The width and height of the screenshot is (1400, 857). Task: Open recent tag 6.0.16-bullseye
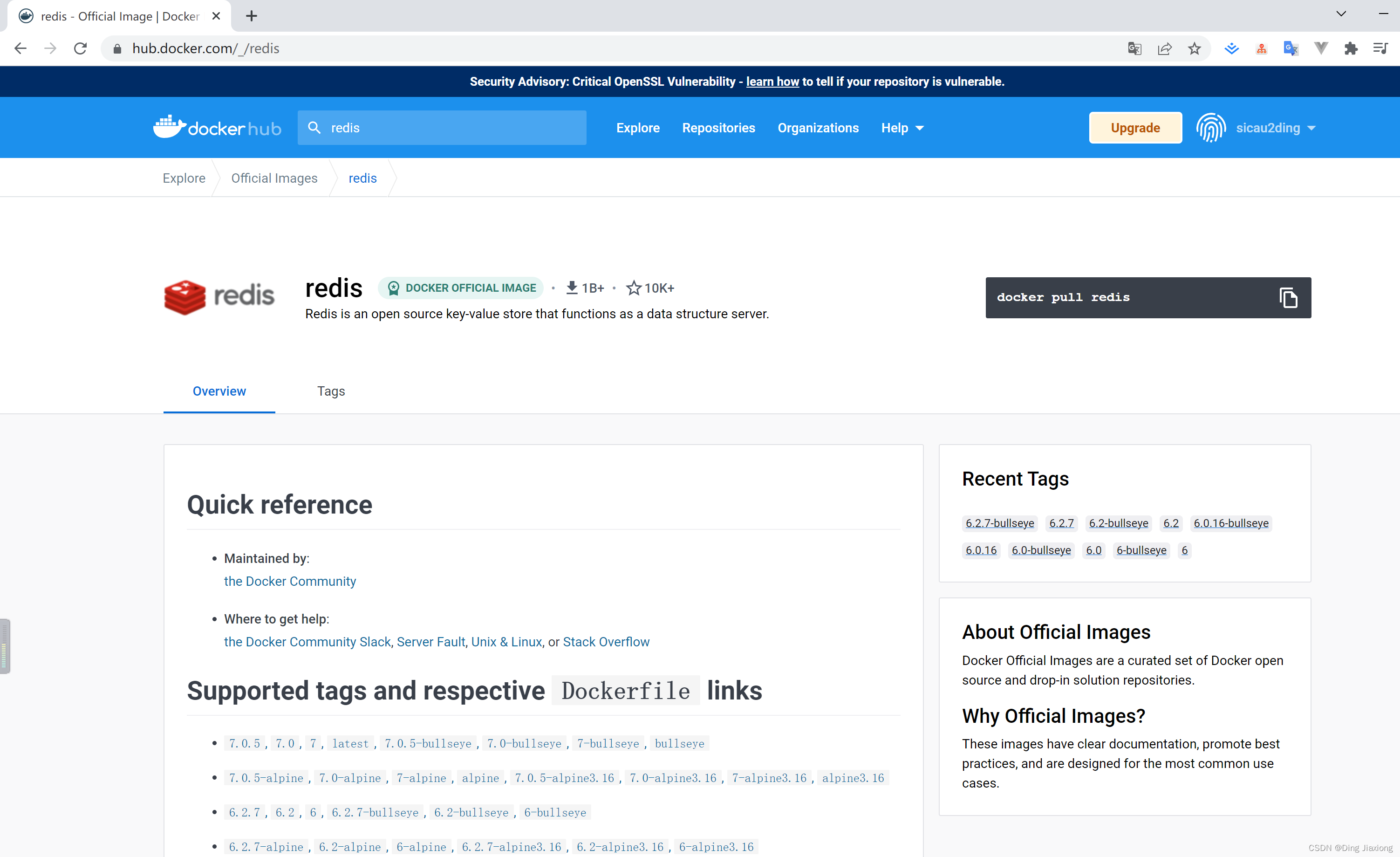(x=1231, y=523)
